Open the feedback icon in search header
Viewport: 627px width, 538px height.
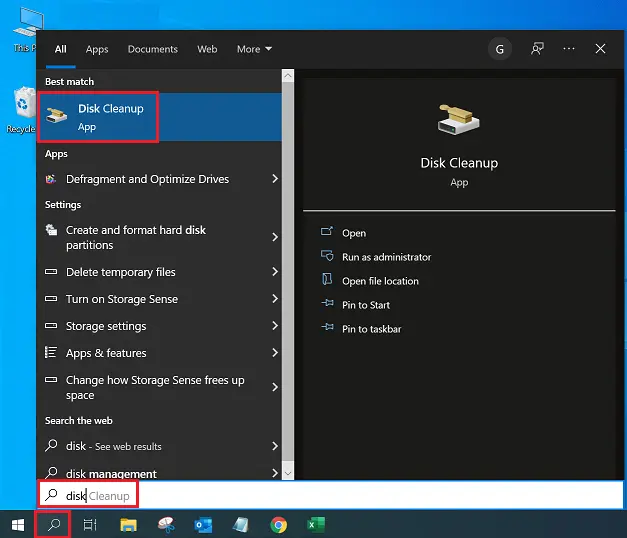pyautogui.click(x=537, y=49)
